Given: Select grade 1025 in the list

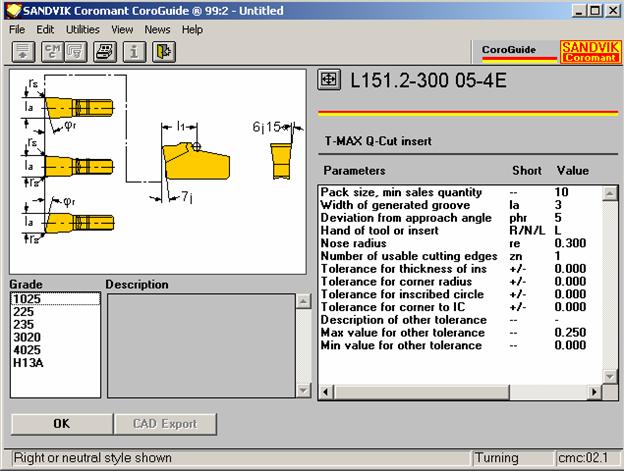Looking at the screenshot, I should (55, 299).
